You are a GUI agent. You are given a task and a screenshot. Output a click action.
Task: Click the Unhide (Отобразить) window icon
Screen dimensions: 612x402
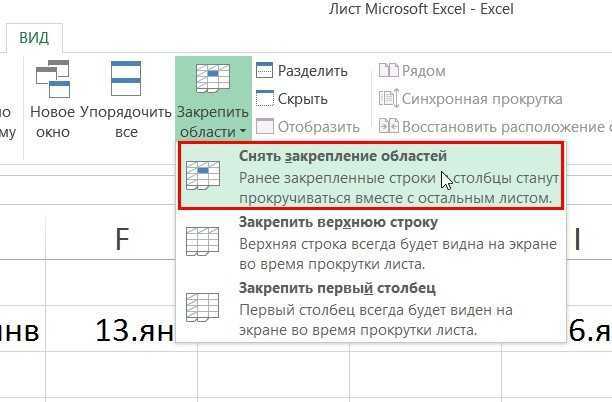[x=265, y=127]
